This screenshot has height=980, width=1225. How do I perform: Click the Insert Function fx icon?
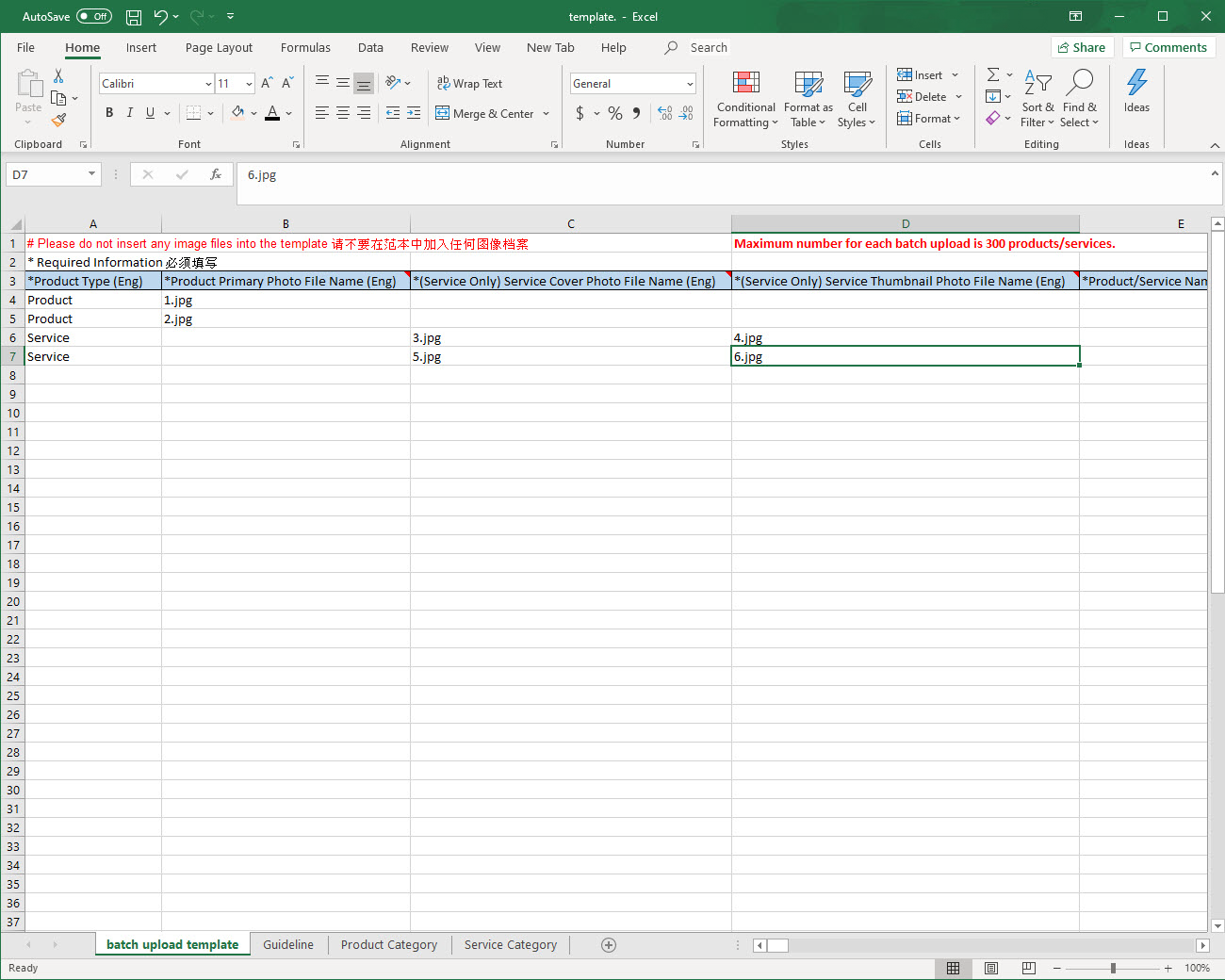216,174
